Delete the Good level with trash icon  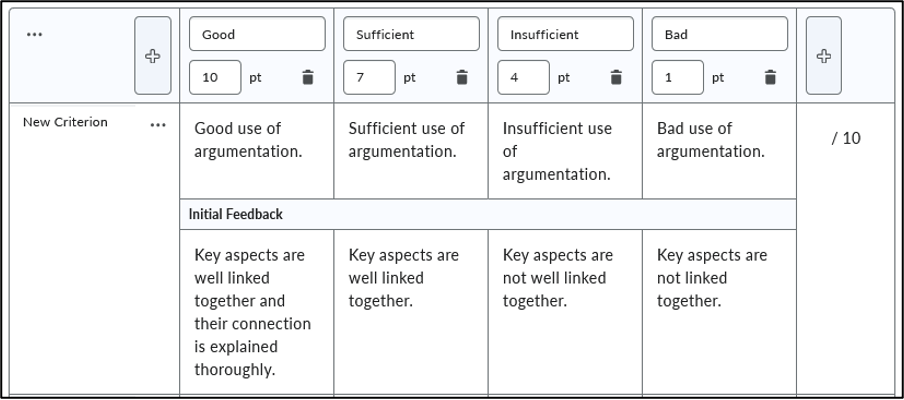[x=308, y=77]
